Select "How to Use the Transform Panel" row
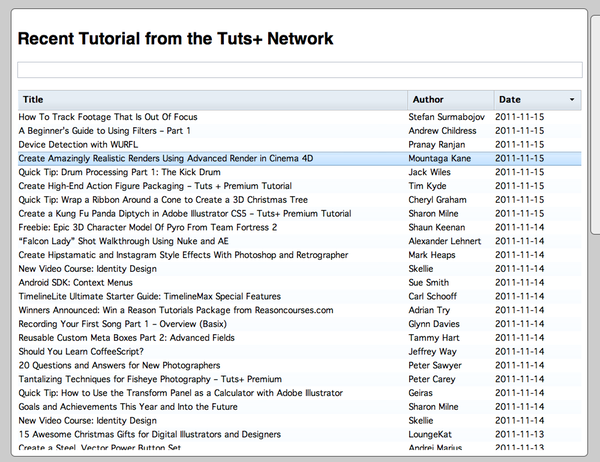Viewport: 600px width, 462px height. [x=300, y=393]
